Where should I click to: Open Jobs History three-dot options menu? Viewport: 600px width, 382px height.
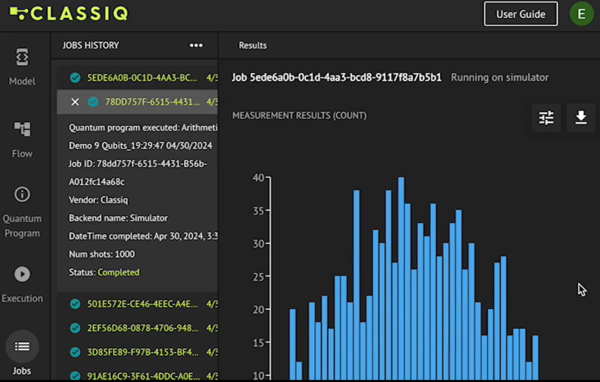pos(196,45)
